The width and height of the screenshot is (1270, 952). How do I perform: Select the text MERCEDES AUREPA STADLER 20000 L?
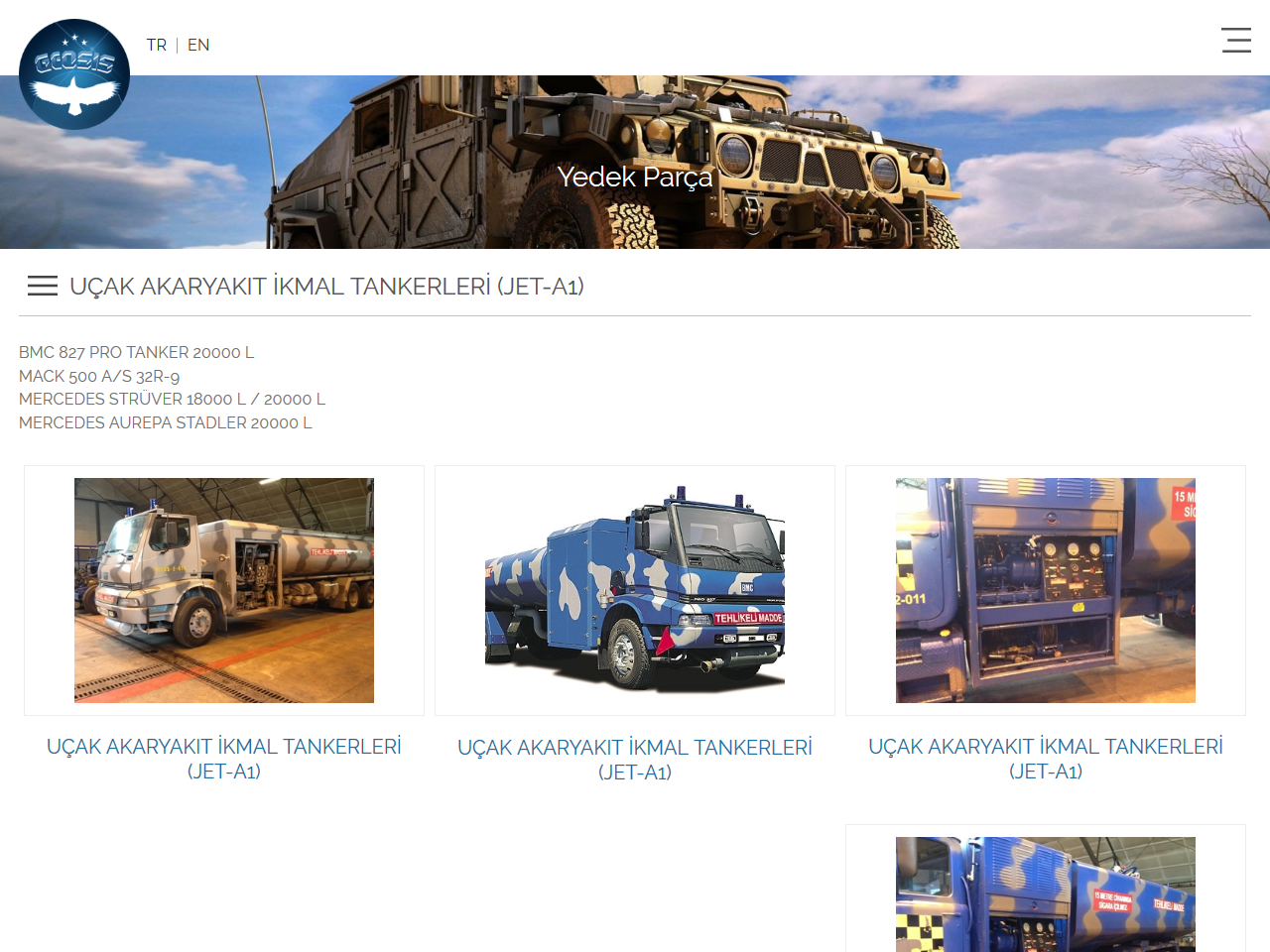(x=165, y=422)
